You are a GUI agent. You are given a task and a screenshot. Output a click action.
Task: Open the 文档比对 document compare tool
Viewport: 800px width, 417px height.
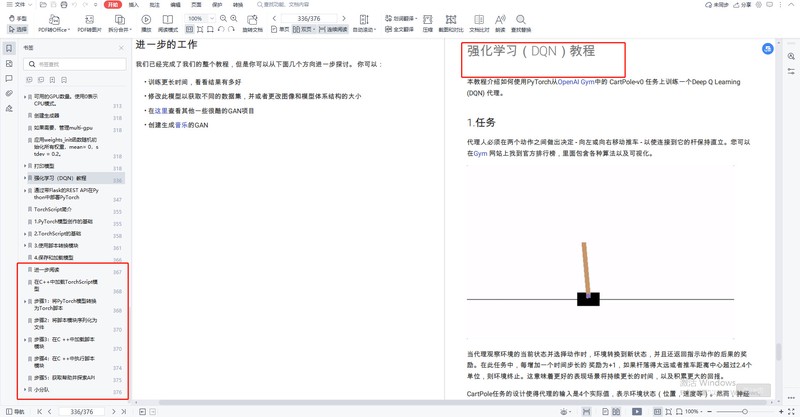[x=479, y=23]
